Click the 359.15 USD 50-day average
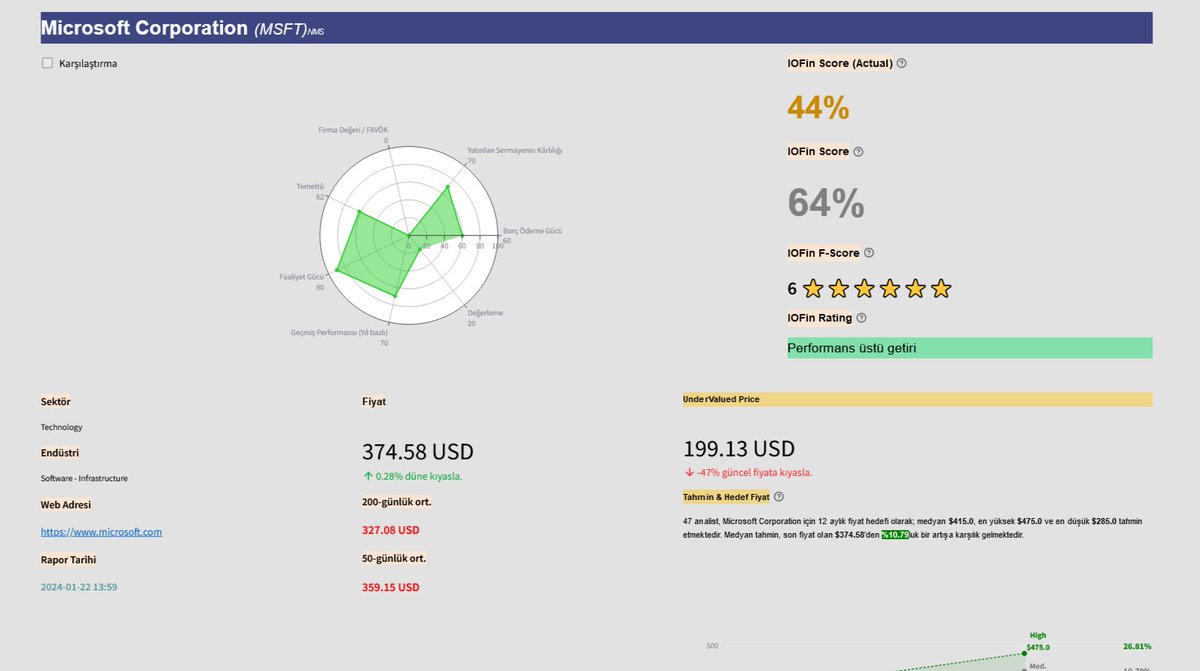Screen dimensions: 1200x671 point(390,587)
